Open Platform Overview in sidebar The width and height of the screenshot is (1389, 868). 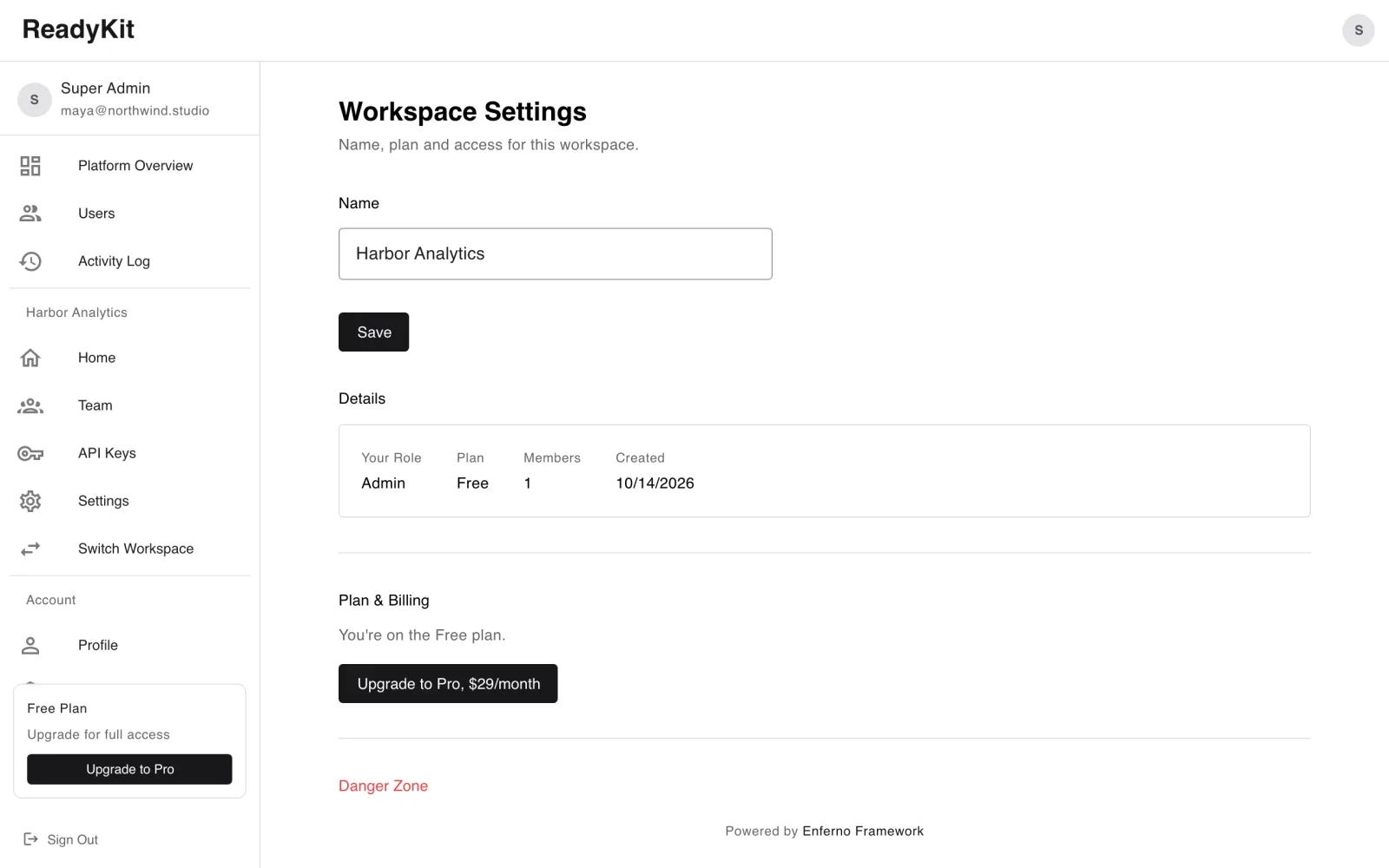point(129,166)
